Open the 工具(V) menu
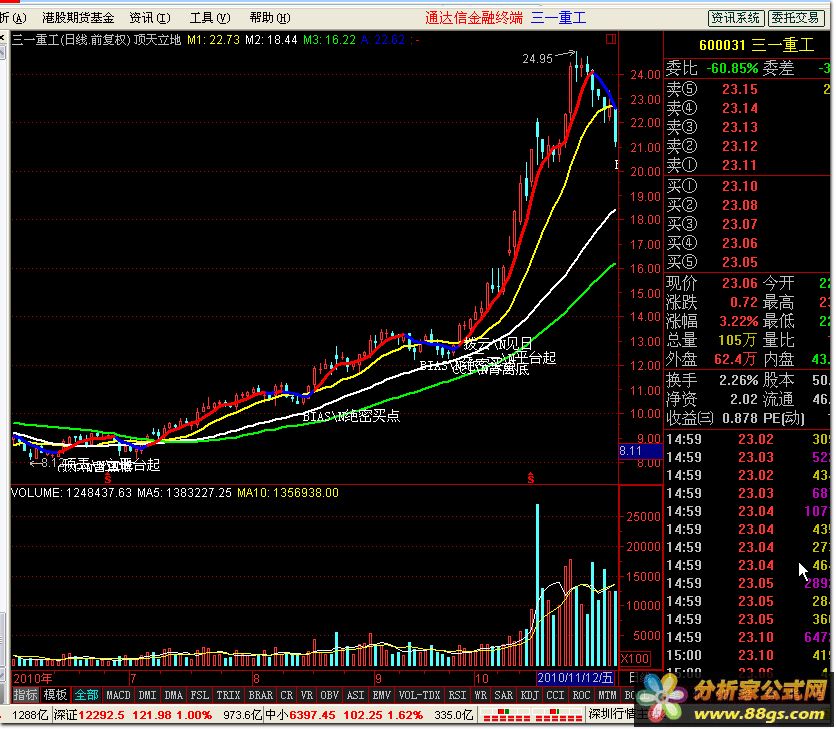Viewport: 836px width, 729px height. pos(210,18)
